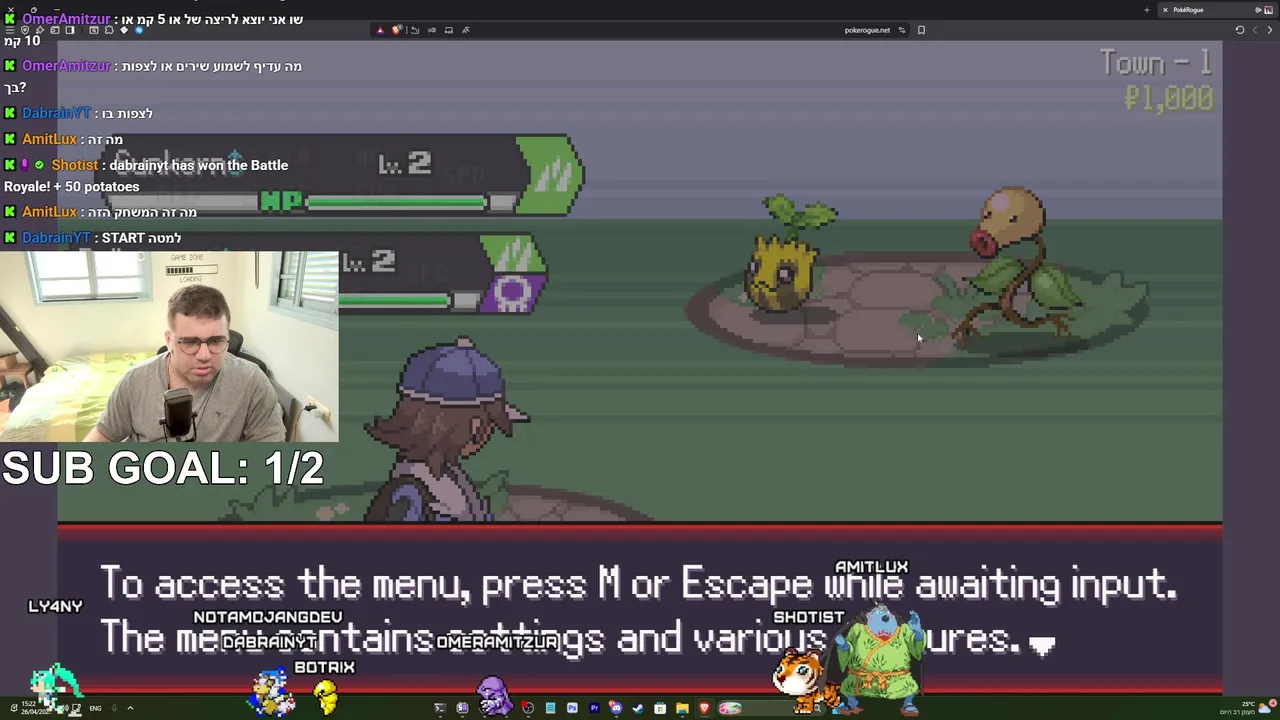Open the Terminal app in the taskbar
Viewport: 1280px width, 720px height.
pos(440,708)
